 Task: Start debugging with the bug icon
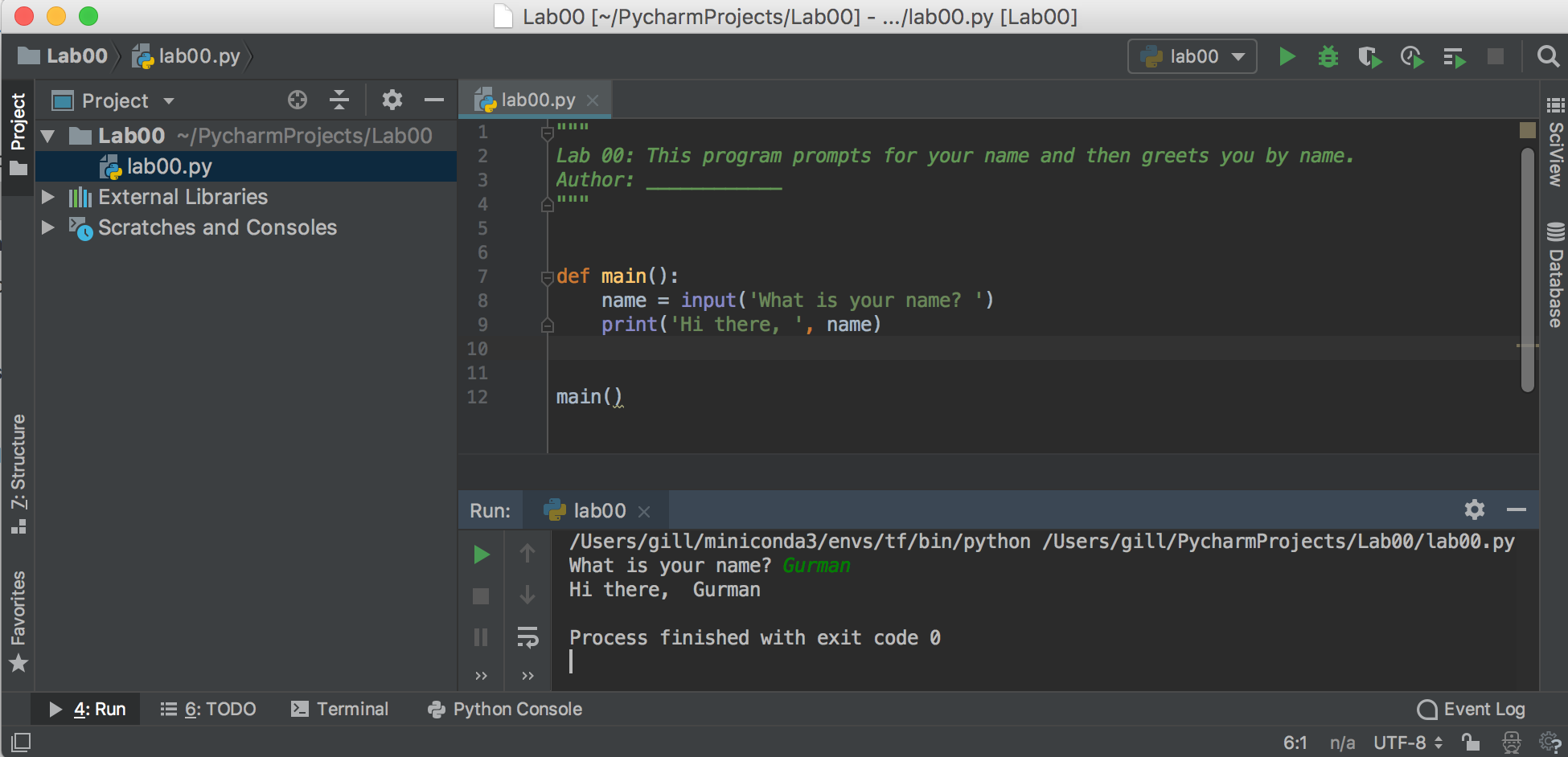pyautogui.click(x=1328, y=56)
